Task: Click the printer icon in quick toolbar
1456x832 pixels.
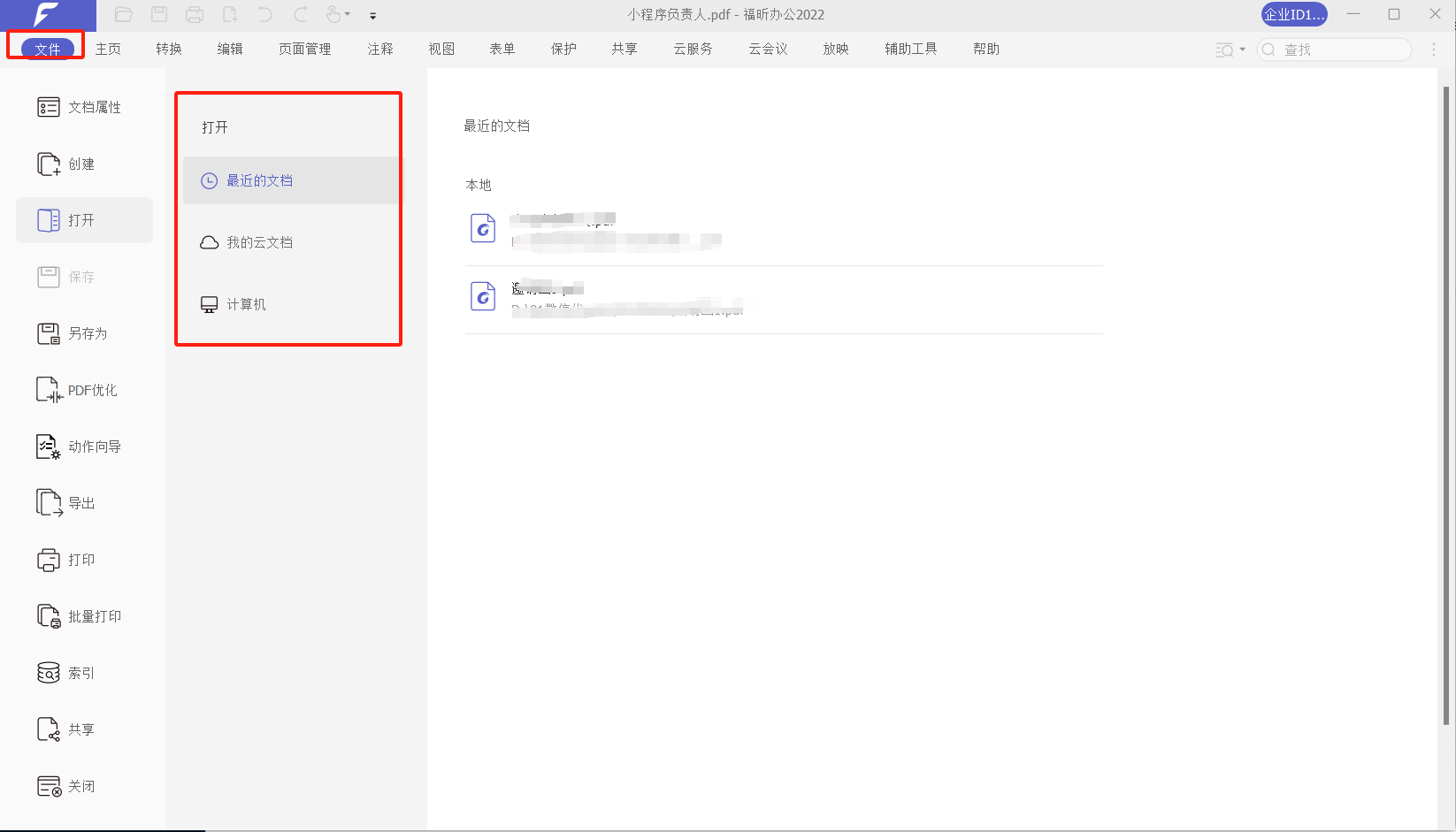Action: pos(195,14)
